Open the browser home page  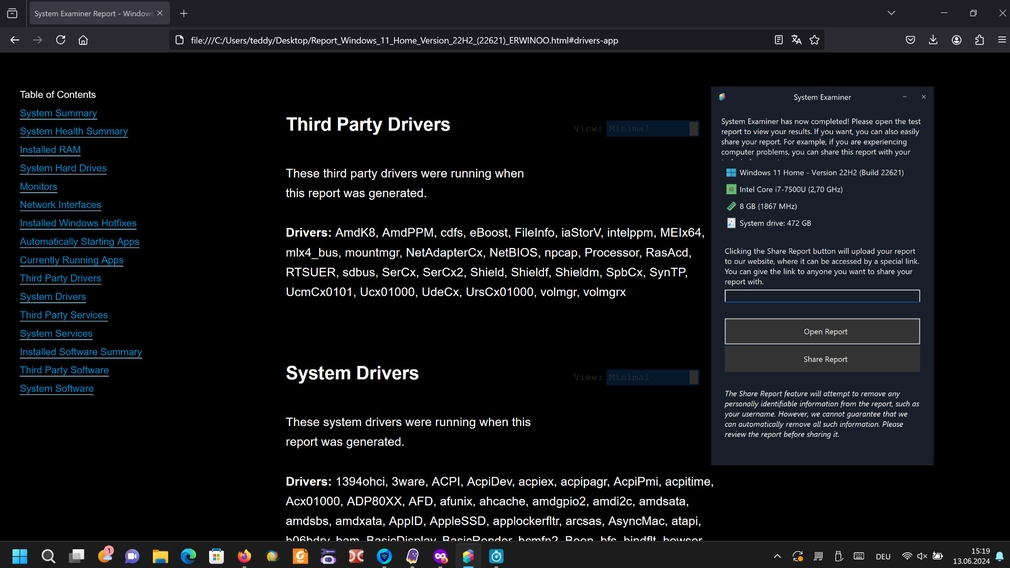[83, 40]
